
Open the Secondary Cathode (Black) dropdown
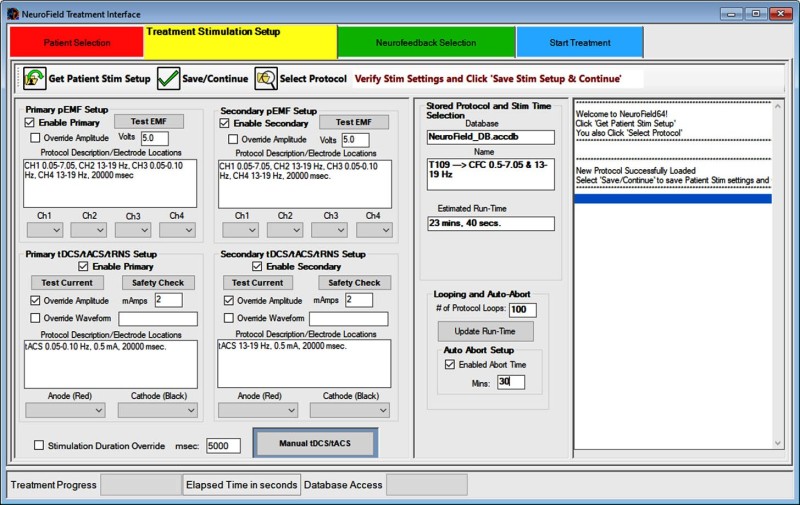(x=349, y=410)
